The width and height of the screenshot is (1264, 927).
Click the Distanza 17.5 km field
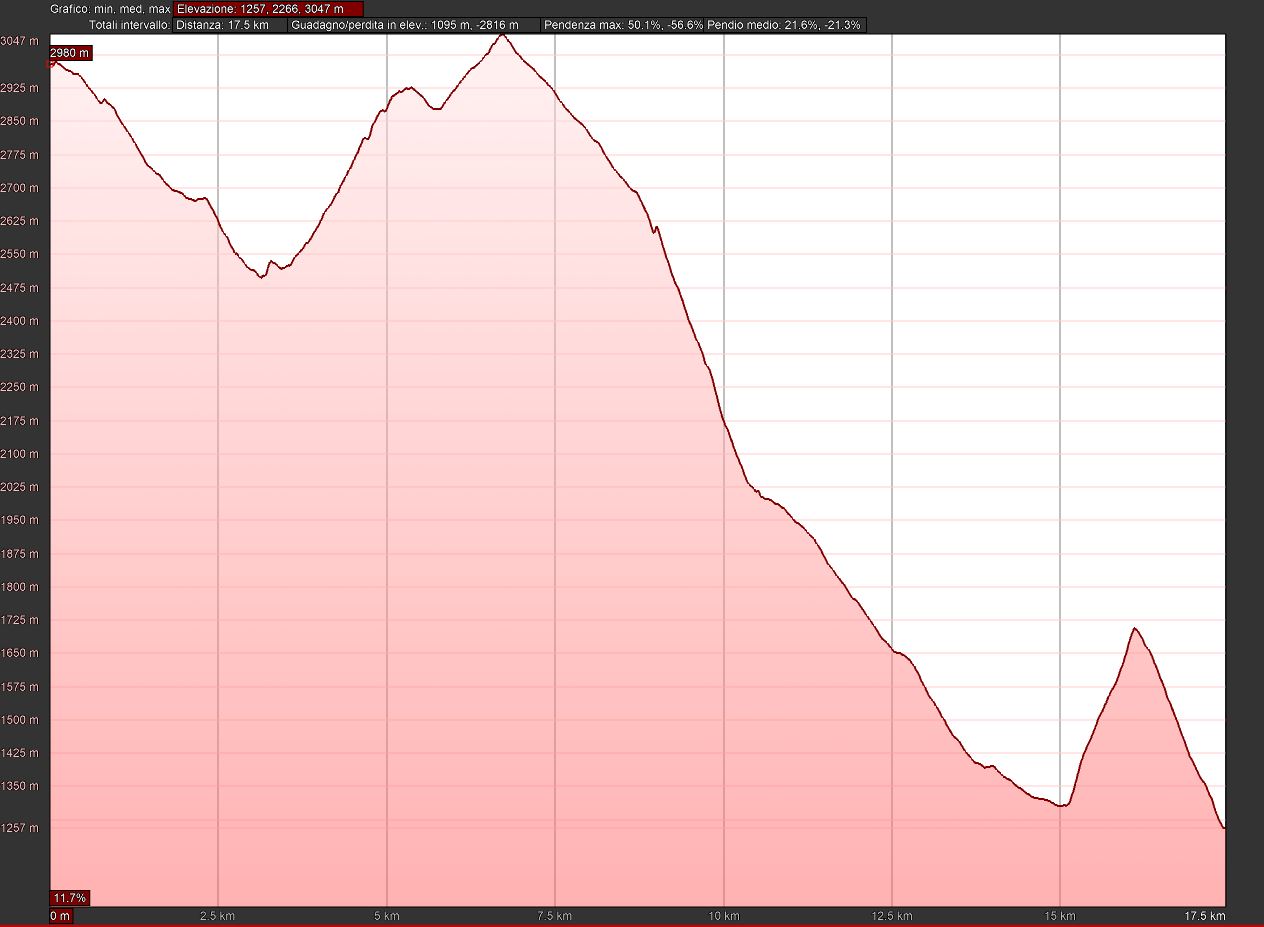(x=229, y=25)
